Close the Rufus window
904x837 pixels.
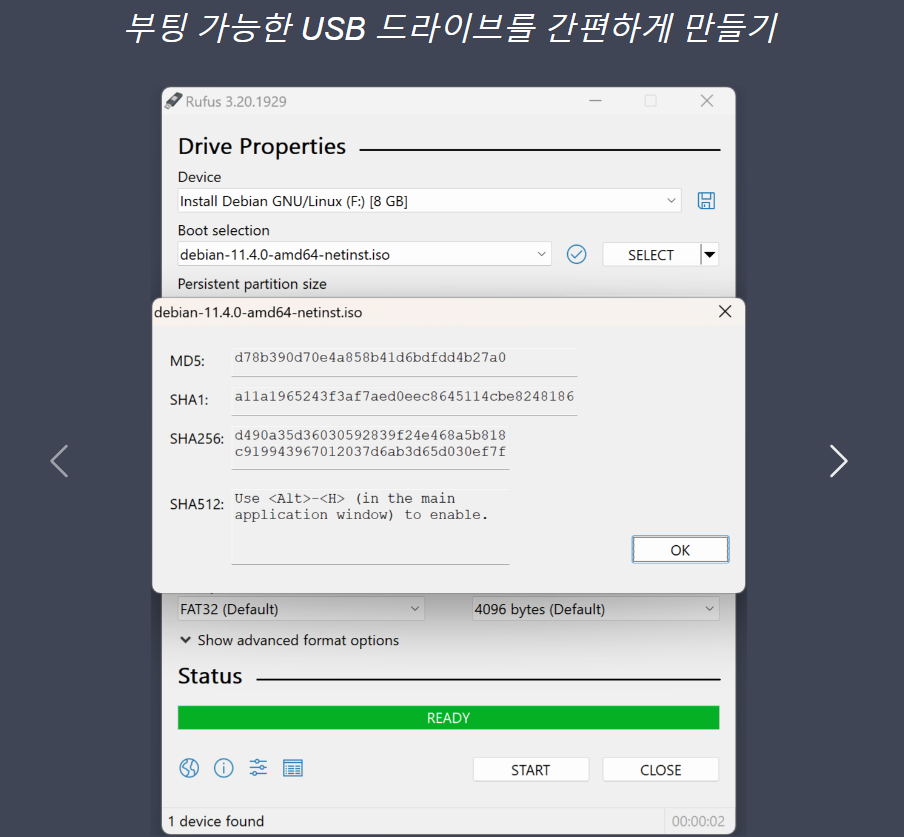707,101
